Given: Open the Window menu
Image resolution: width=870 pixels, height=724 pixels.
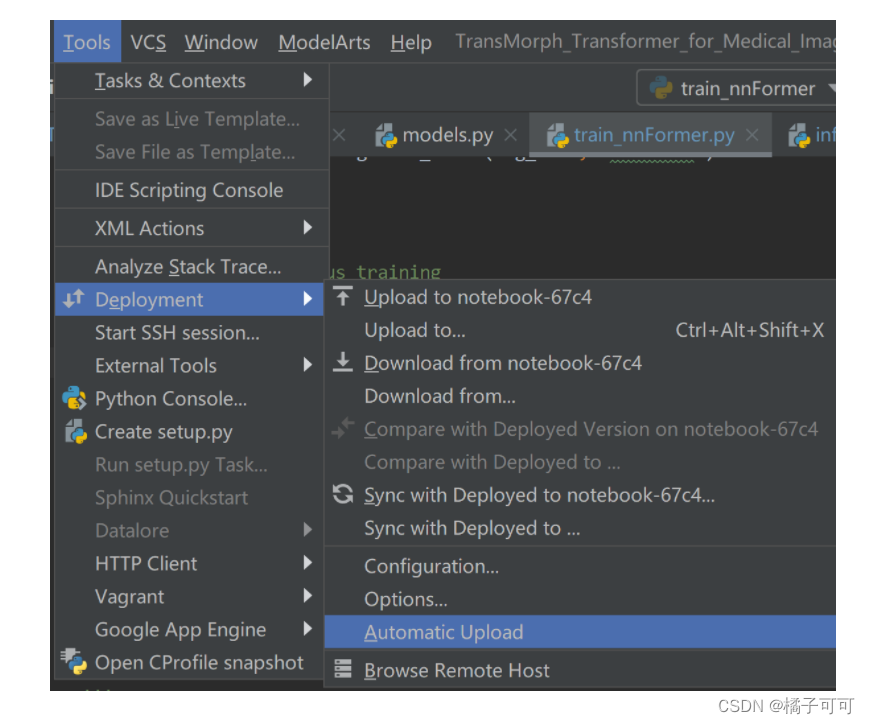Looking at the screenshot, I should tap(221, 42).
